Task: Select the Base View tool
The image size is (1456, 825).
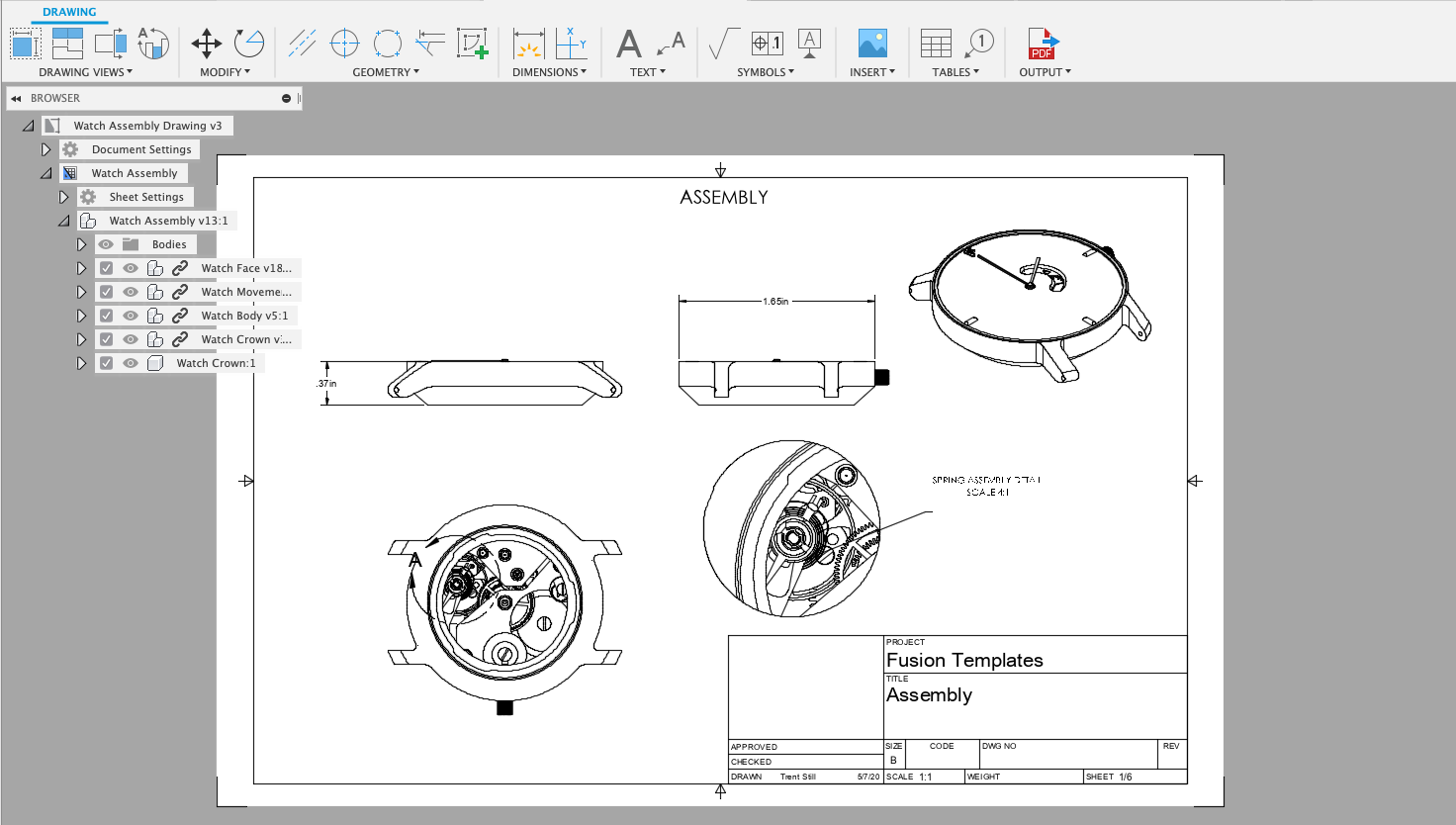Action: (x=25, y=44)
